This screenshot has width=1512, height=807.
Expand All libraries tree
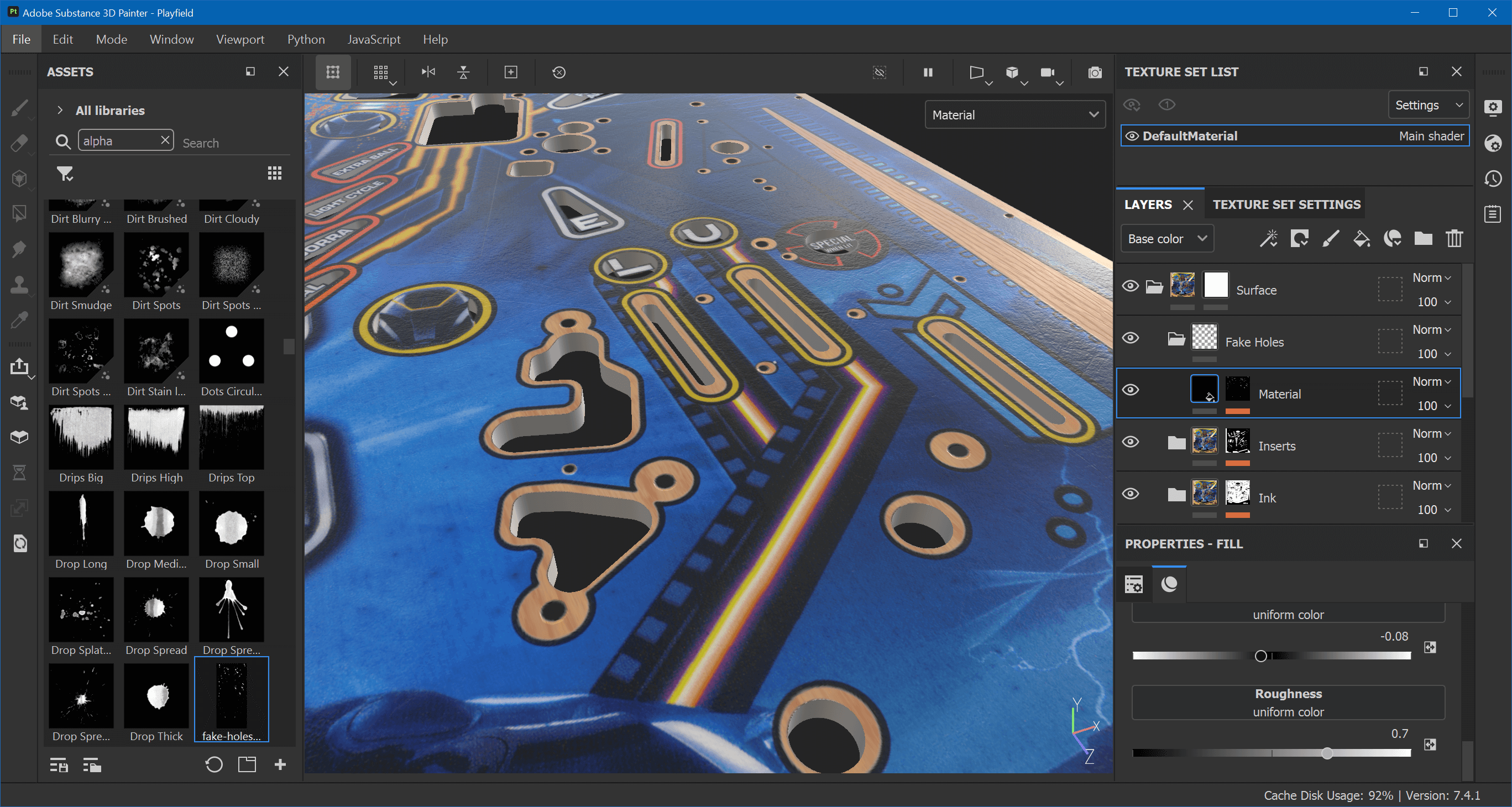pos(60,111)
